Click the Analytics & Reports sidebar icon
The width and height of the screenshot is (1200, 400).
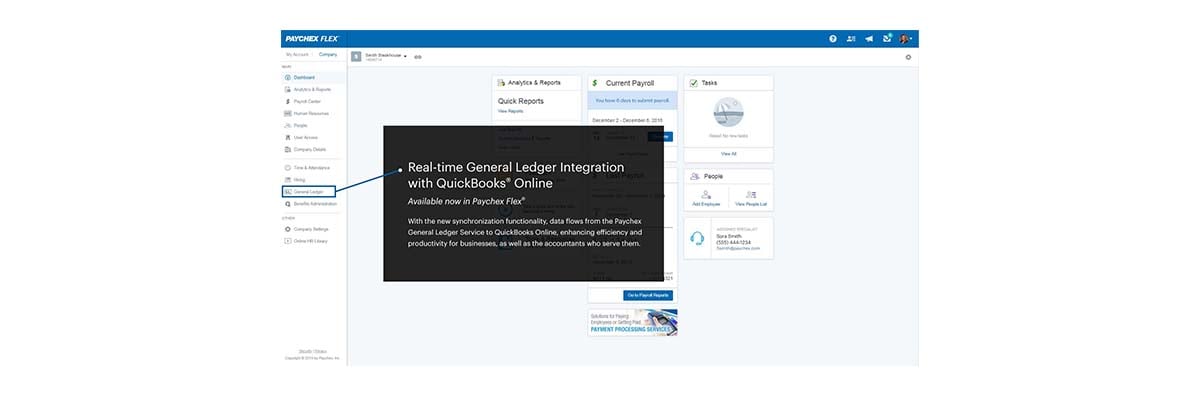click(288, 89)
